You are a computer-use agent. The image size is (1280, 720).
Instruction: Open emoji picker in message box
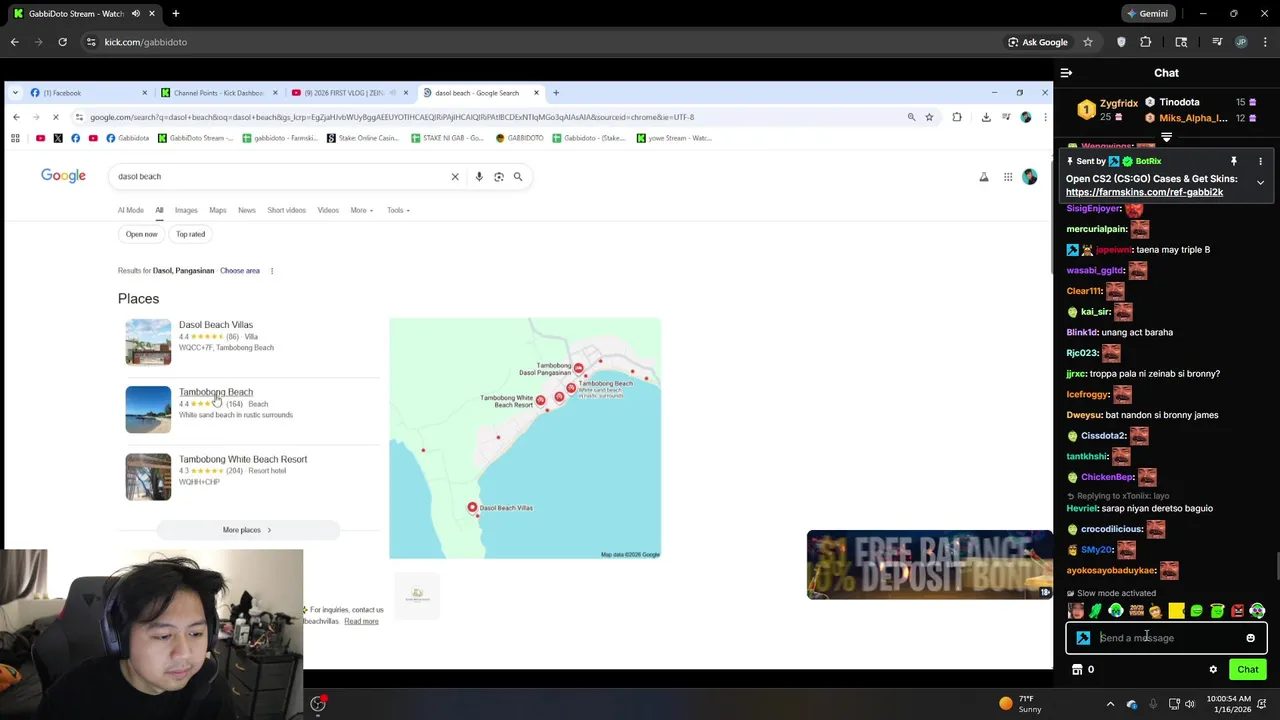coord(1250,638)
